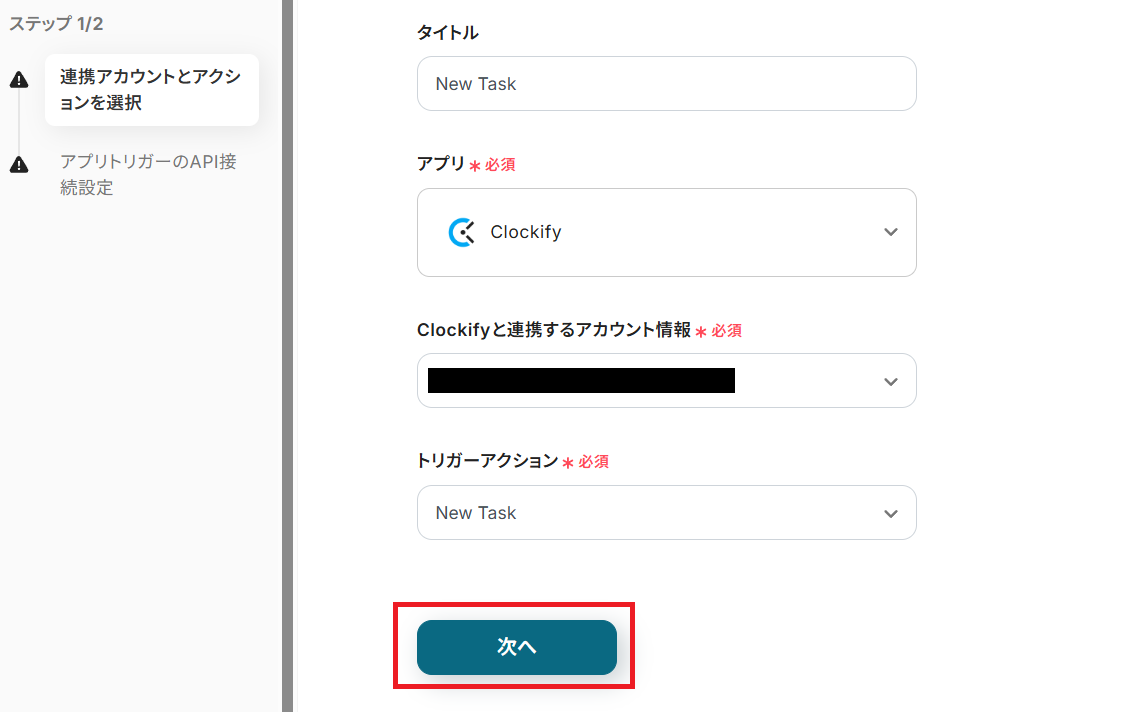The height and width of the screenshot is (712, 1127).
Task: Click the vertical gray panel divider bar
Action: tap(288, 356)
